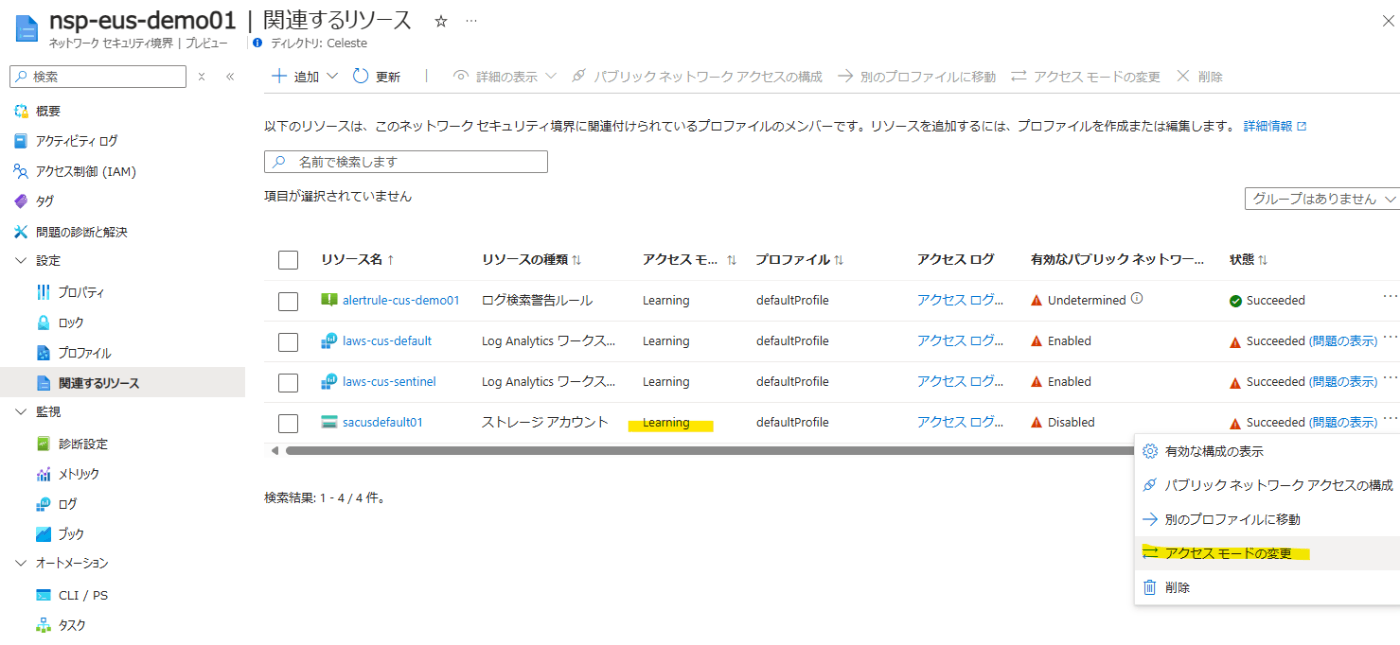The height and width of the screenshot is (645, 1400).
Task: Click the メトリック chart icon
Action: [x=43, y=474]
